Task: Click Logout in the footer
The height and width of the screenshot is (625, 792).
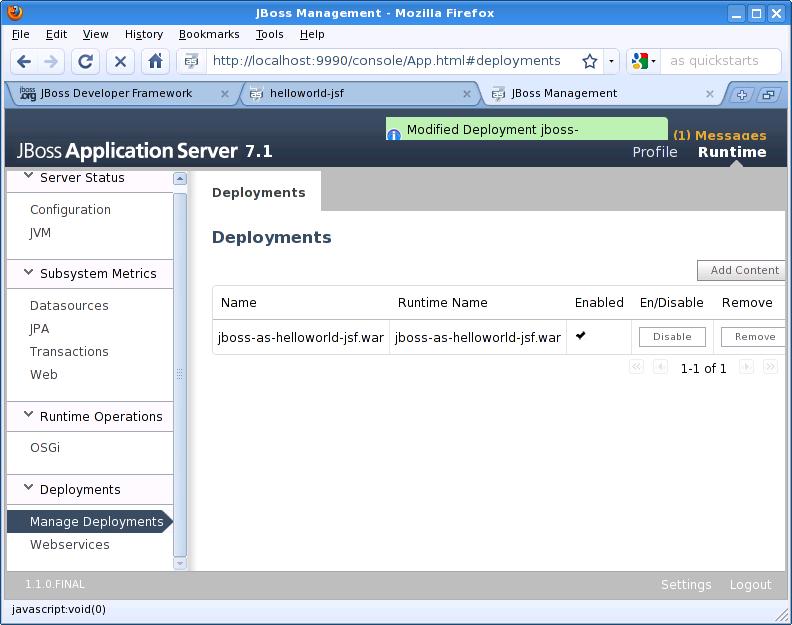Action: (751, 585)
